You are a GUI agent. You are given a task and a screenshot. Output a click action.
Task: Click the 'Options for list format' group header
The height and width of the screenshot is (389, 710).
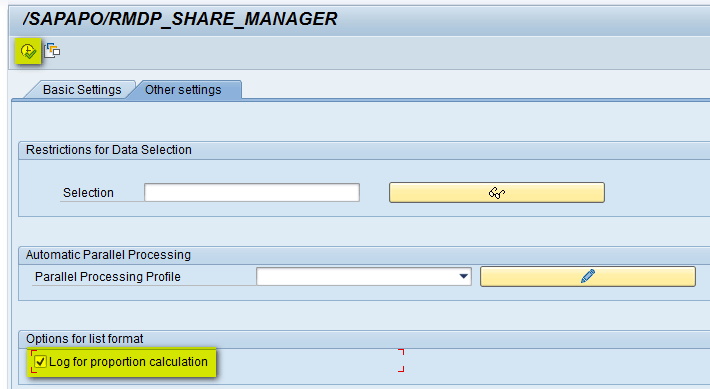(x=85, y=339)
